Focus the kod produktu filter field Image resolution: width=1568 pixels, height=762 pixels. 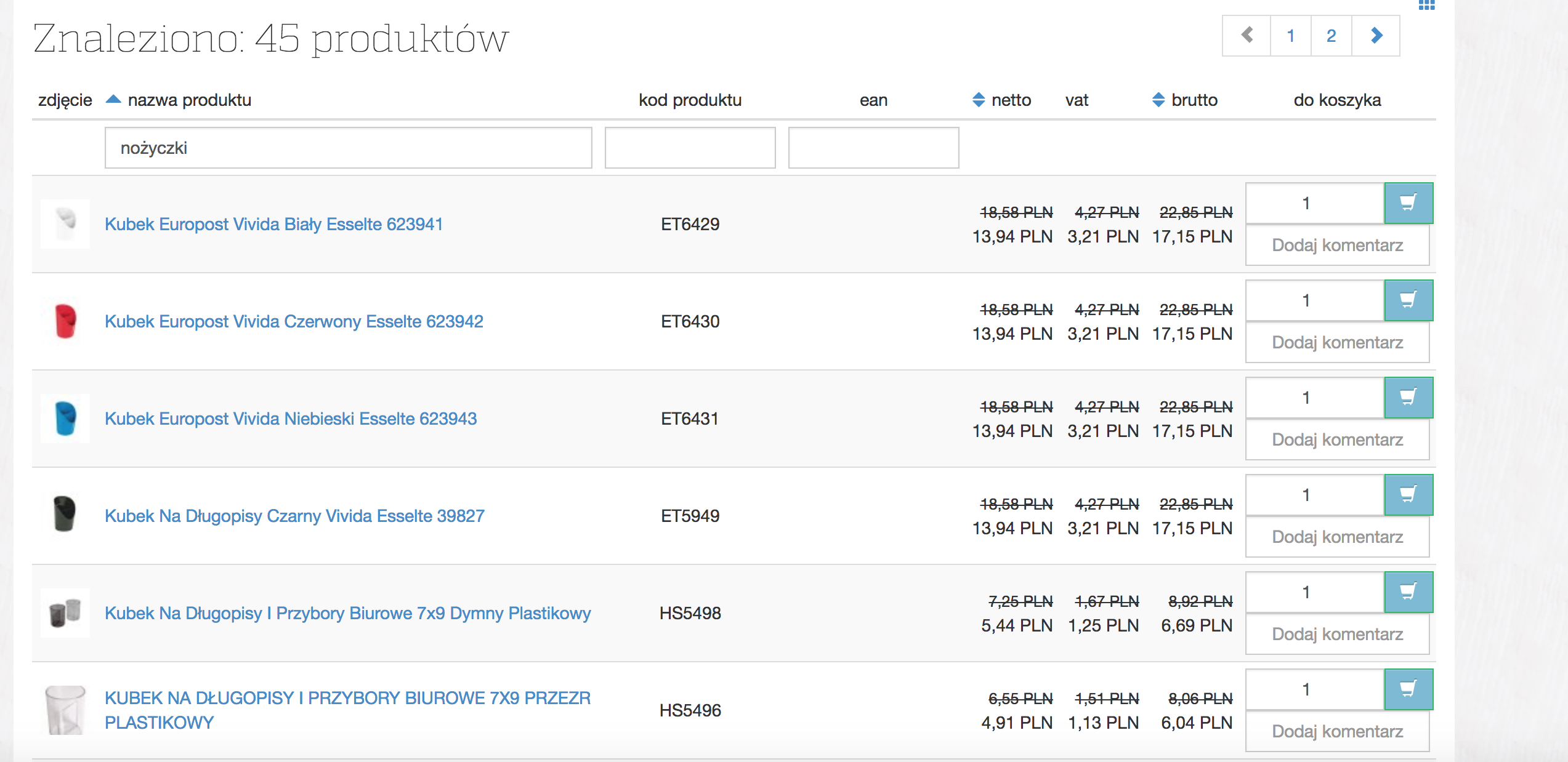click(690, 148)
